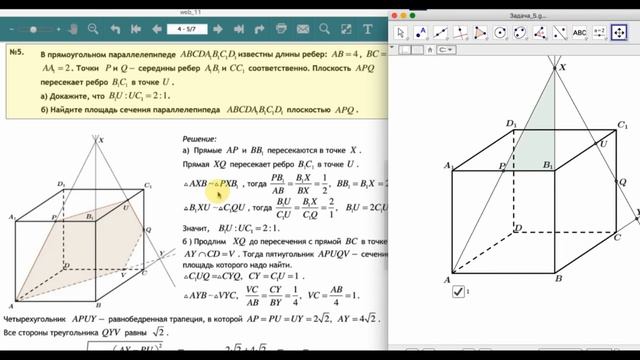640x360 pixels.
Task: Jump to the last page
Action: coord(238,29)
